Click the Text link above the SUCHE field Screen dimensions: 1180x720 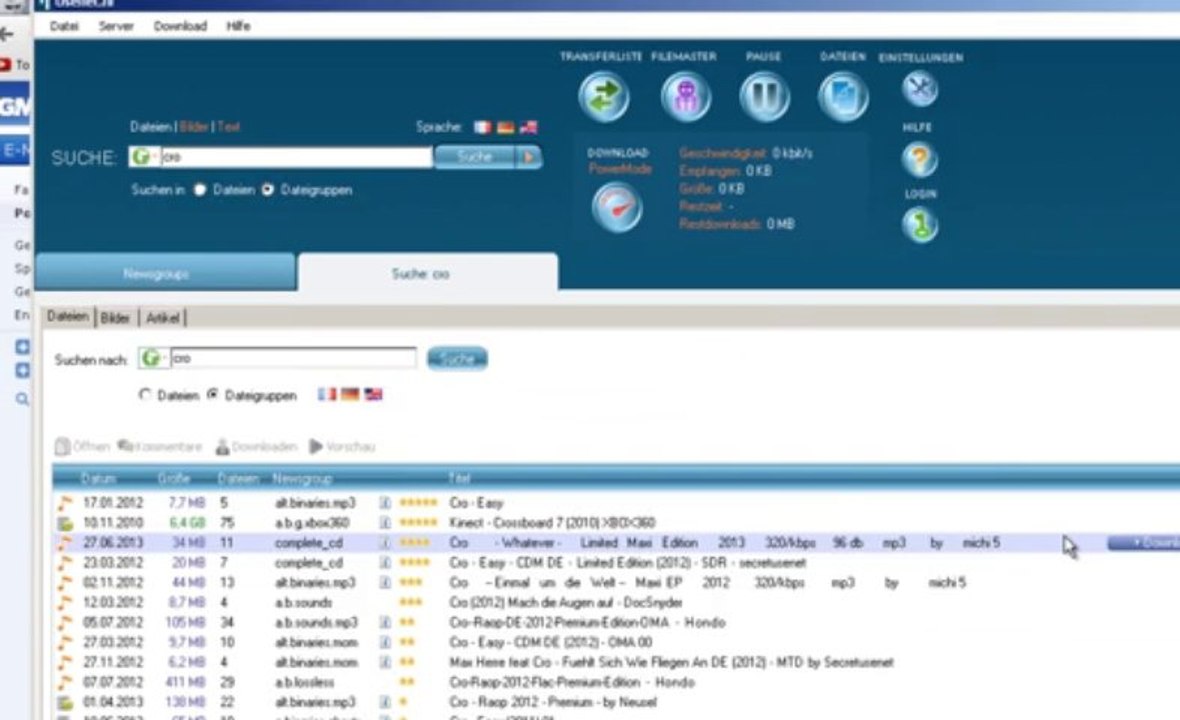[228, 126]
